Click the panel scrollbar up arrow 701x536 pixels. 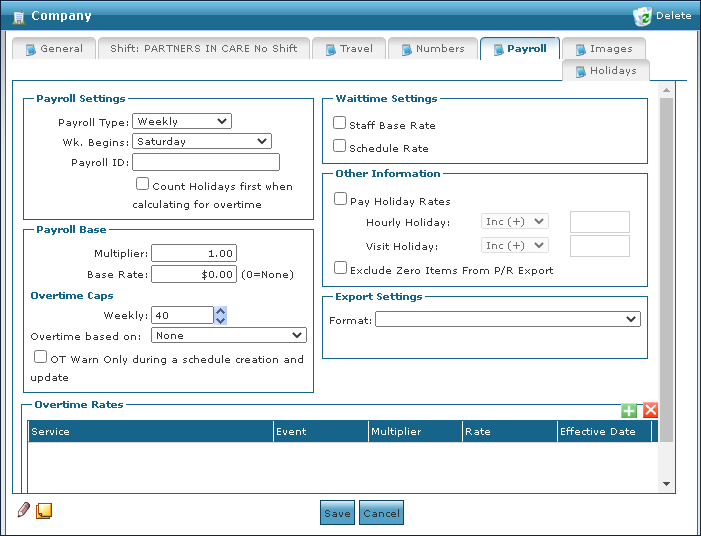point(667,90)
